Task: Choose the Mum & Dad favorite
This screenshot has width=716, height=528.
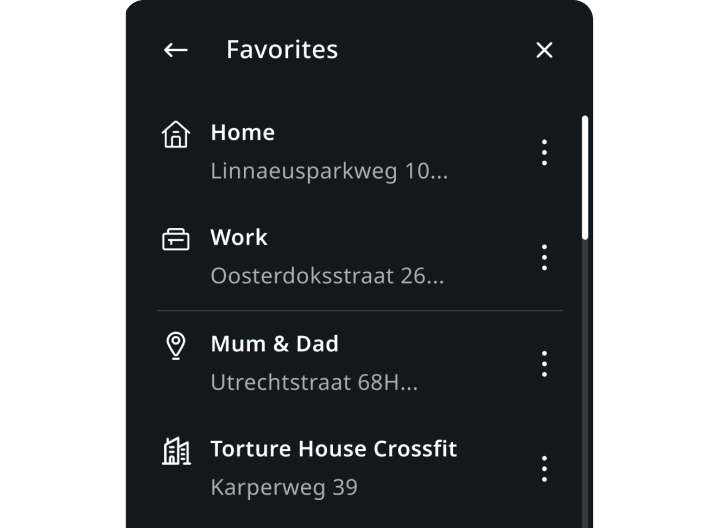Action: [x=274, y=344]
